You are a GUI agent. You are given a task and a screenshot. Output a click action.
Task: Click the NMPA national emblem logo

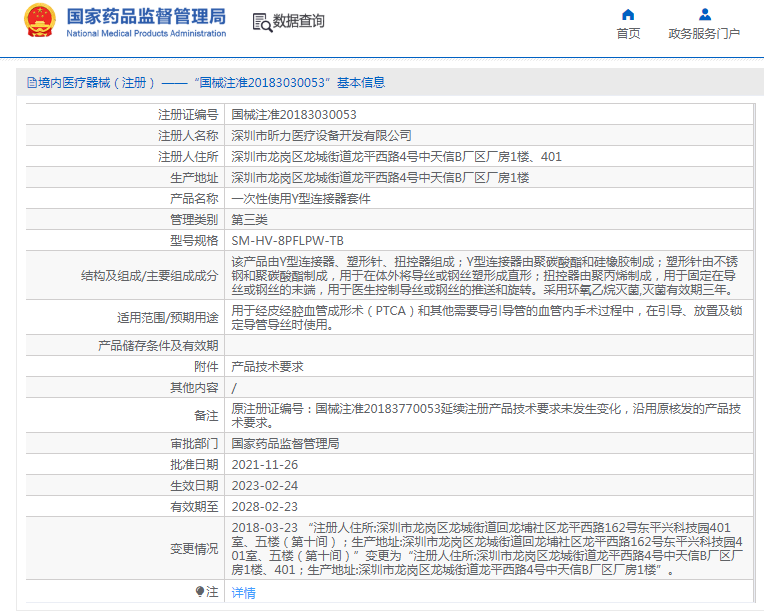pos(40,20)
